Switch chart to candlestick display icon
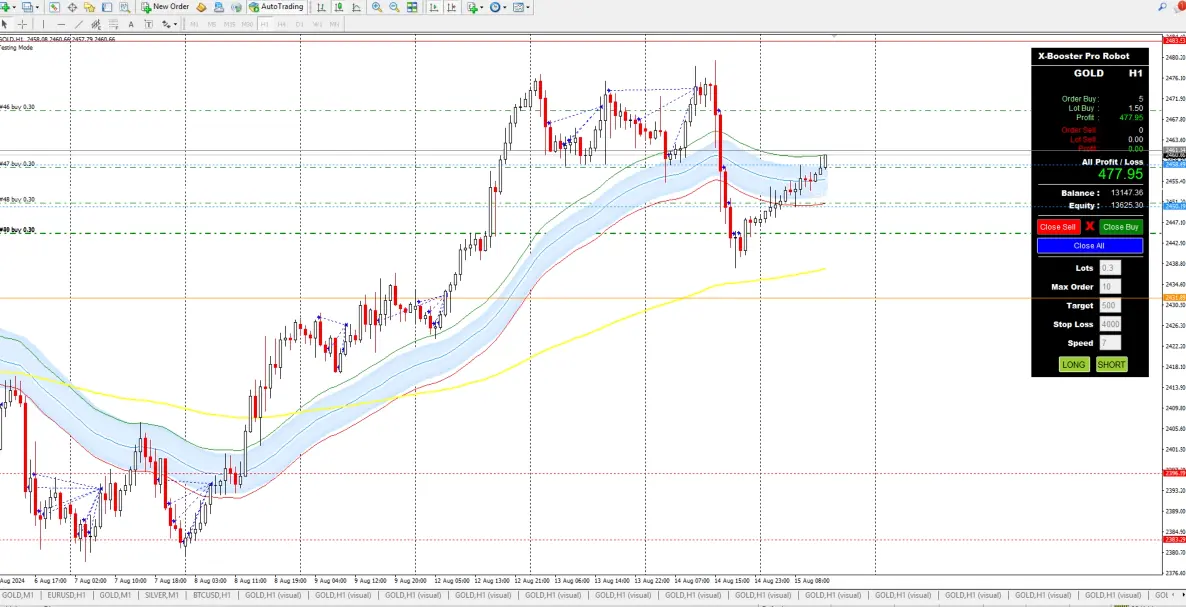The image size is (1186, 607). point(339,7)
